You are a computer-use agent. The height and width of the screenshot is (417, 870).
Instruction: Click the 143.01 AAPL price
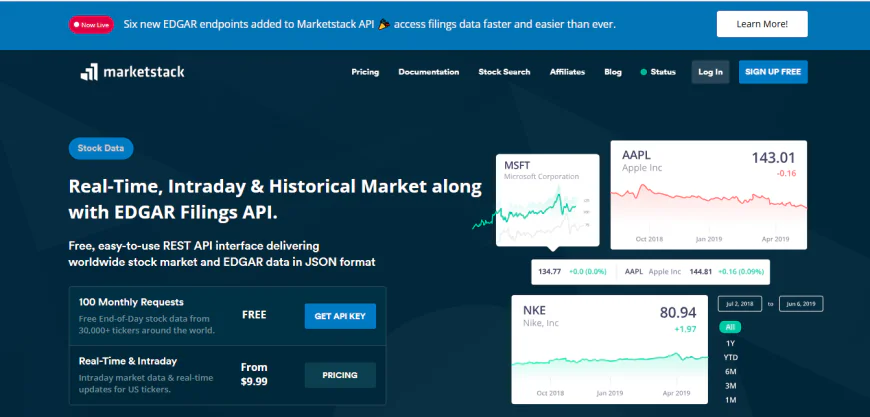[773, 158]
